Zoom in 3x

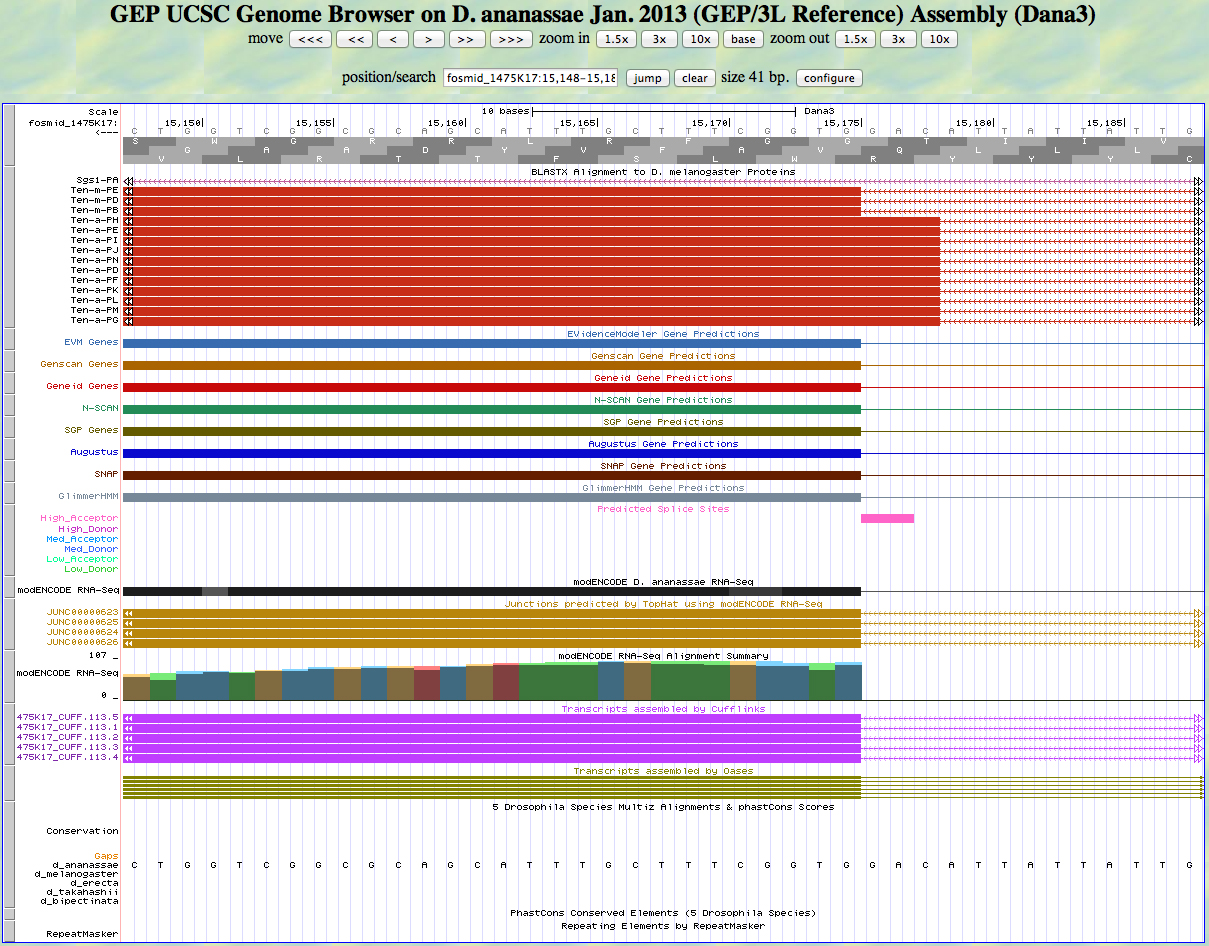pos(659,39)
